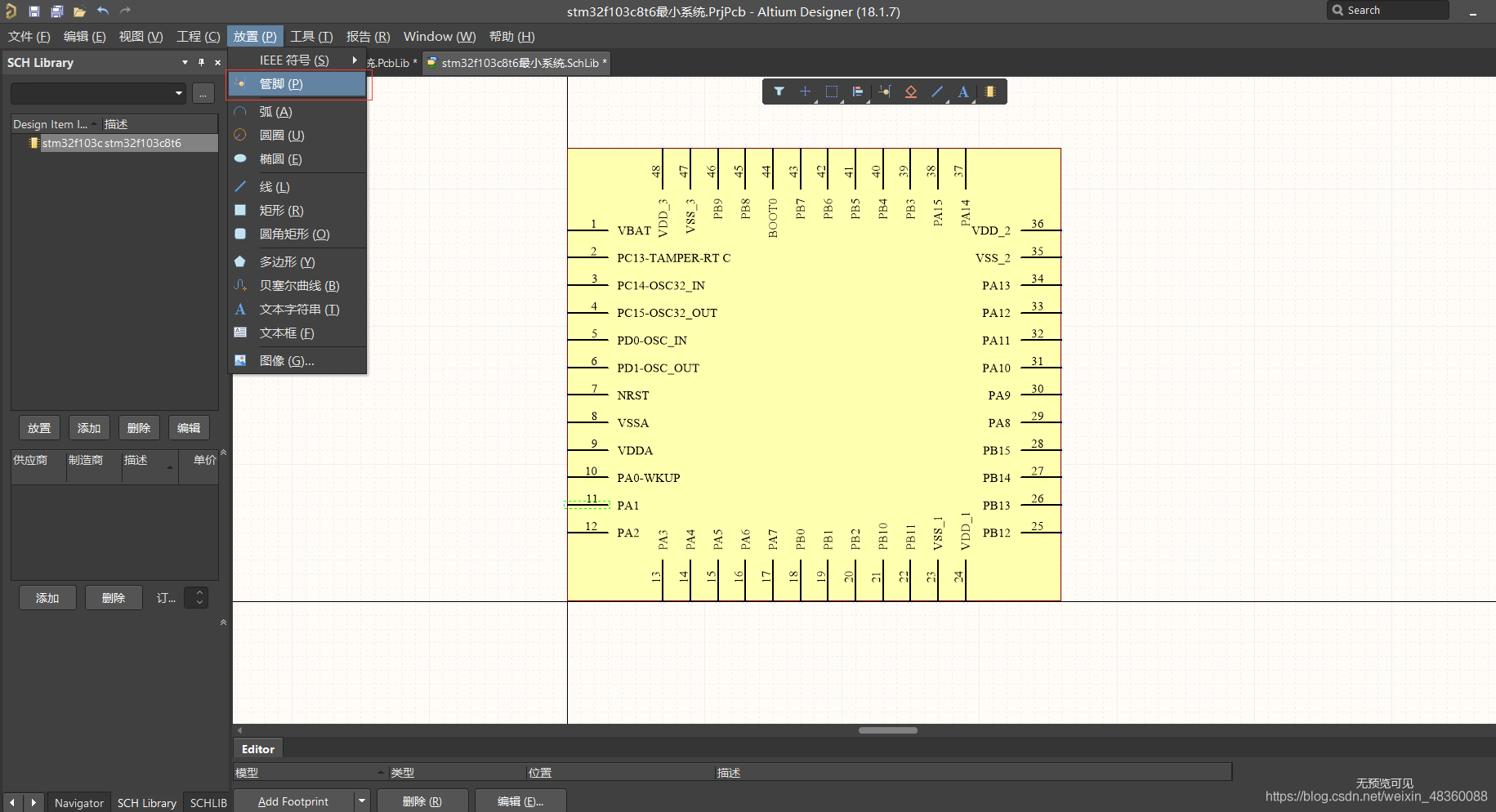The height and width of the screenshot is (812, 1496).
Task: Pick the Place Line tool icon
Action: (937, 91)
